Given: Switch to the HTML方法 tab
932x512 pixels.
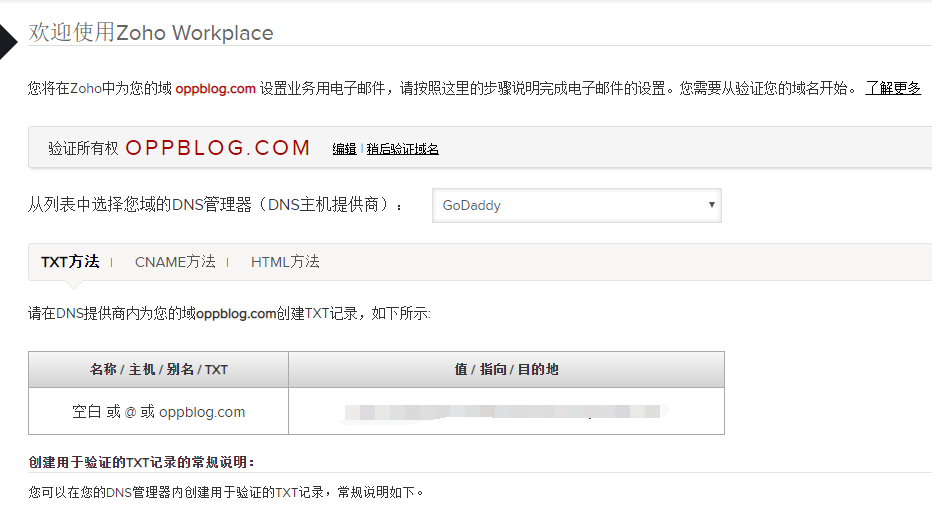Looking at the screenshot, I should coord(285,262).
